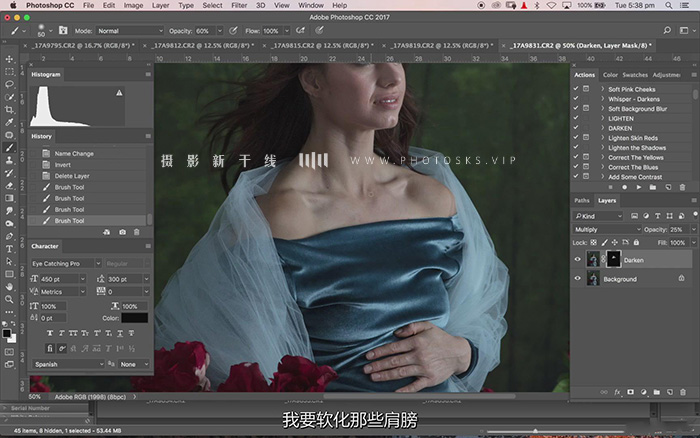The width and height of the screenshot is (700, 438).
Task: Click the layer mask thumbnail on Darken
Action: 613,259
